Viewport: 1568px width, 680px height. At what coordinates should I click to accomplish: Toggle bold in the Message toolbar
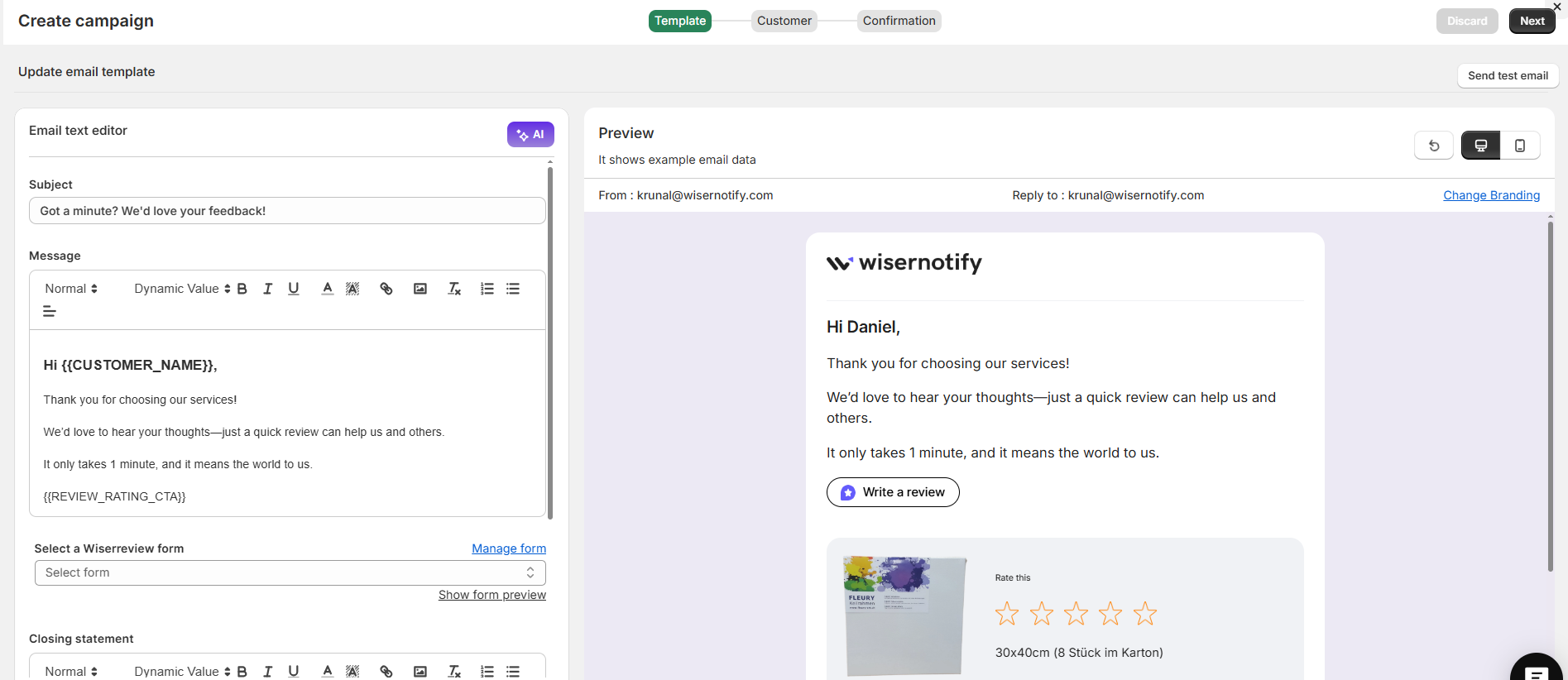point(242,289)
